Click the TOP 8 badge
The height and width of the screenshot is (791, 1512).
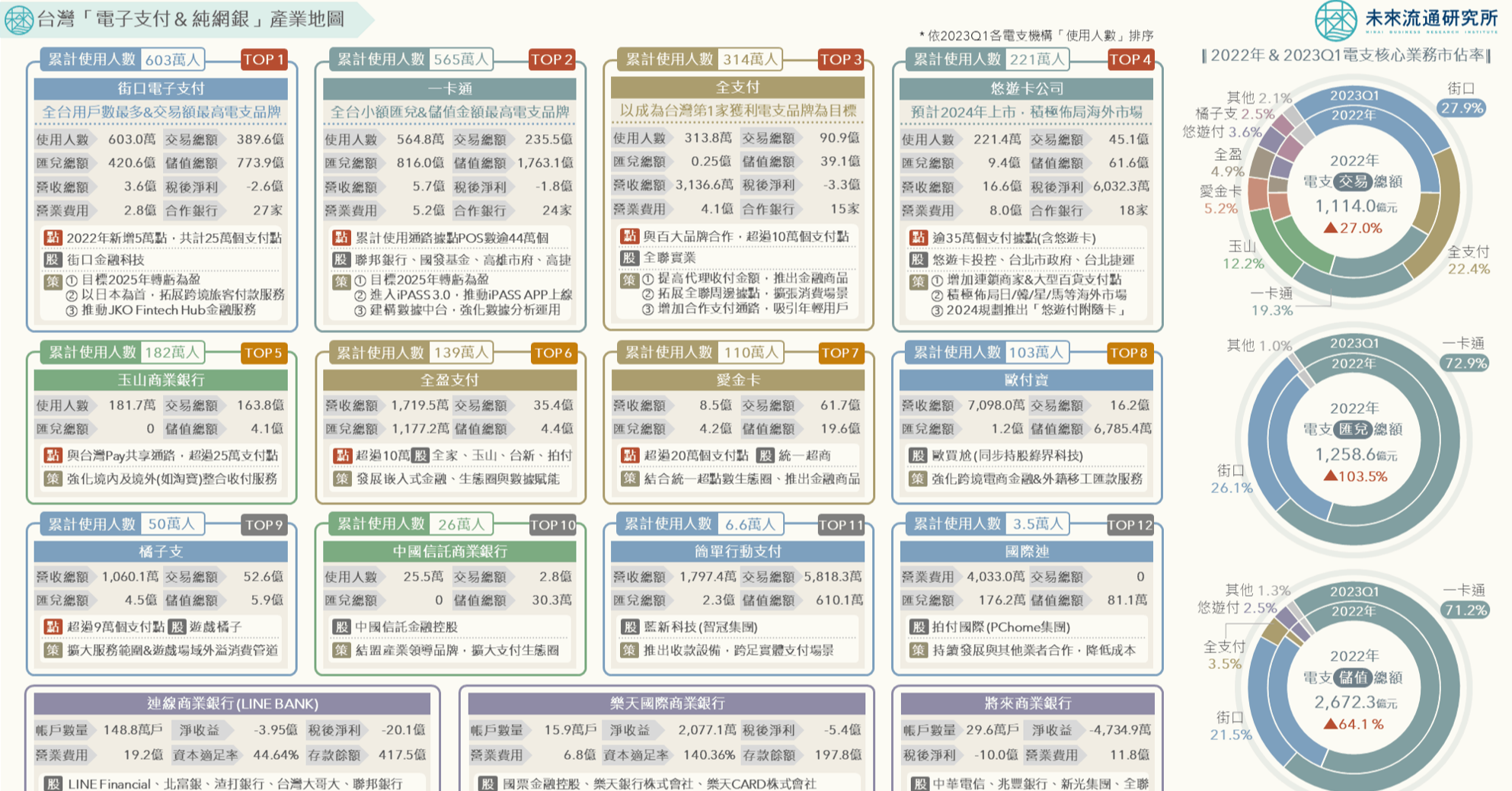click(x=1129, y=353)
